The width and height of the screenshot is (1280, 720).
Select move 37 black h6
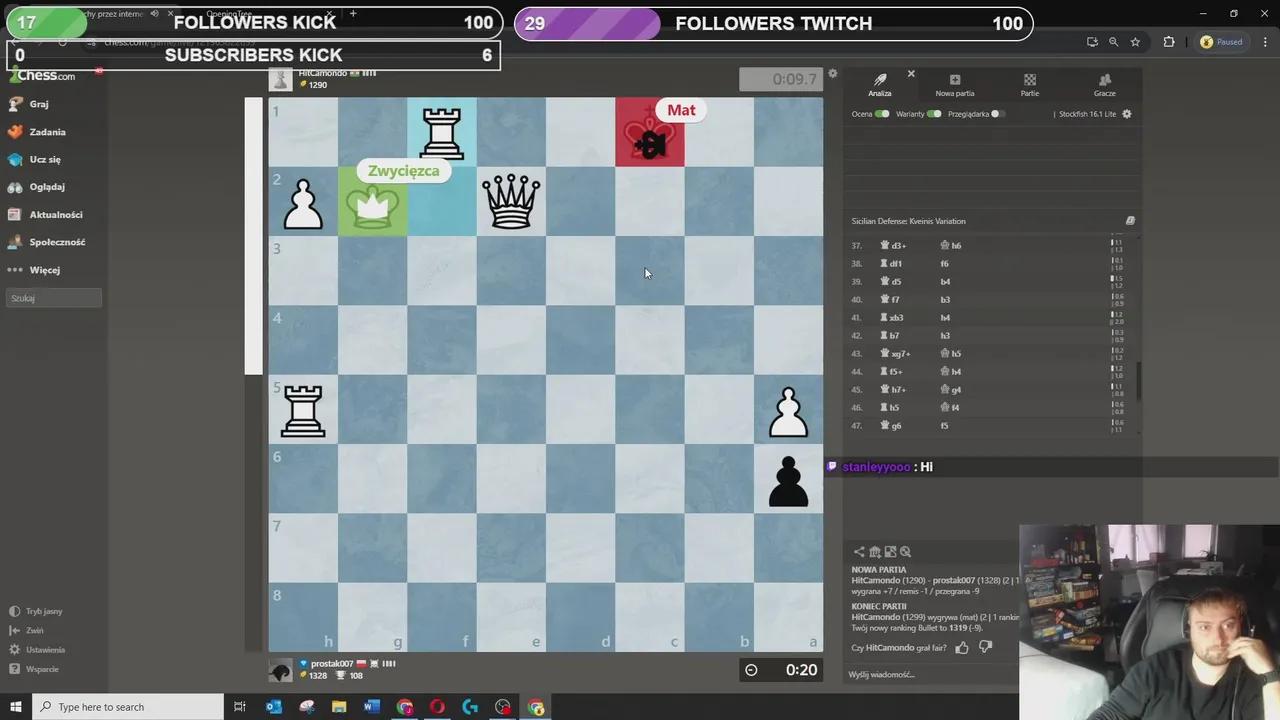tap(951, 246)
